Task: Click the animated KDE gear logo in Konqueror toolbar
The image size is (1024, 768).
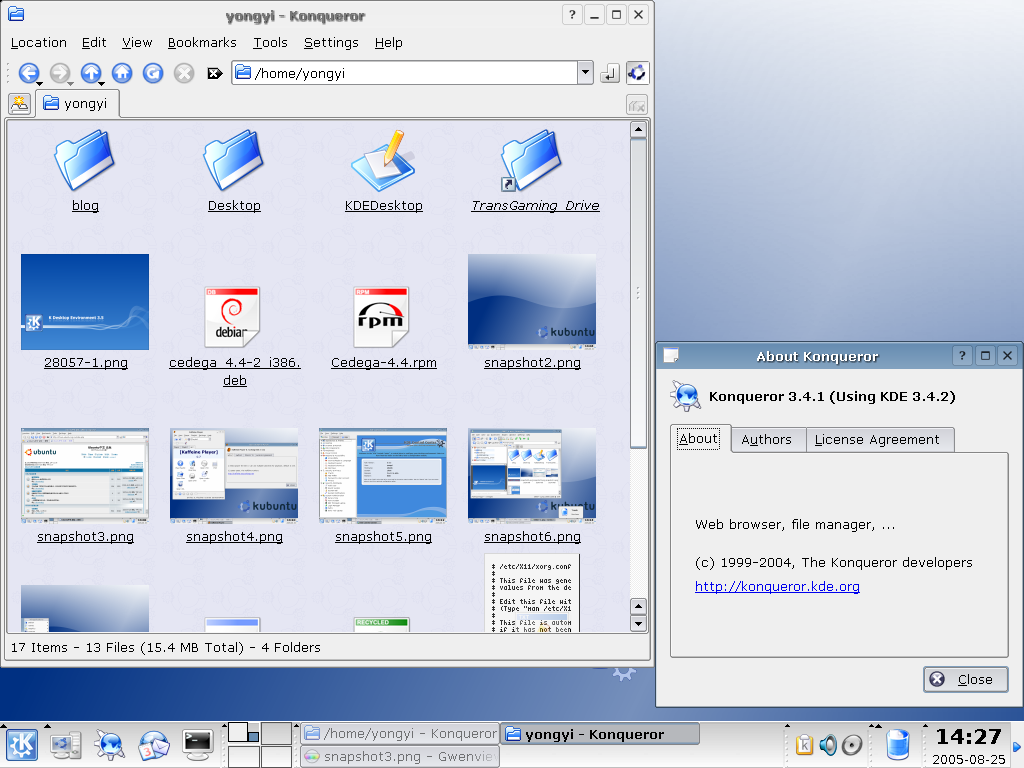Action: [x=637, y=72]
